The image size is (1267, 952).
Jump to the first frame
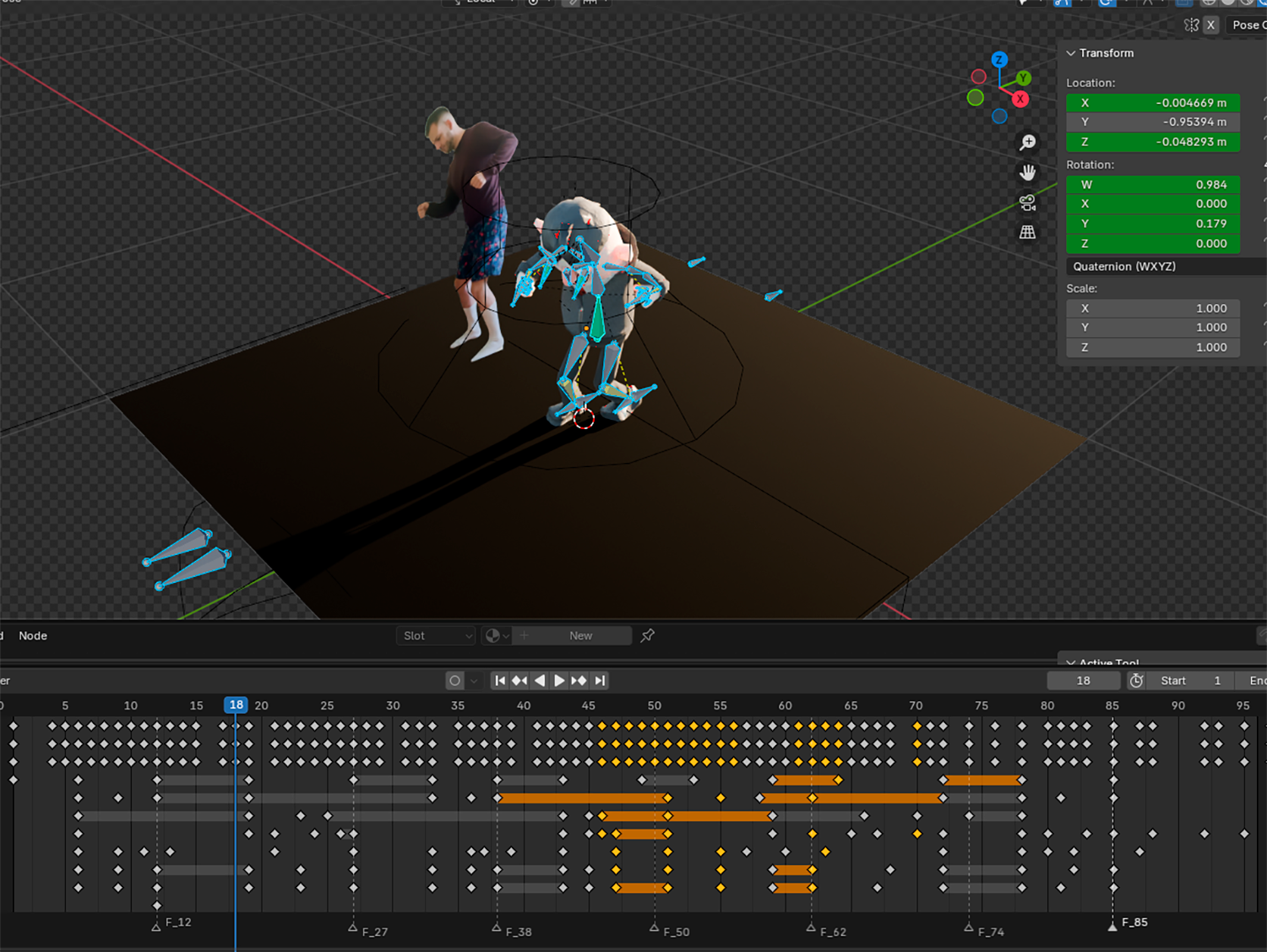pos(500,681)
